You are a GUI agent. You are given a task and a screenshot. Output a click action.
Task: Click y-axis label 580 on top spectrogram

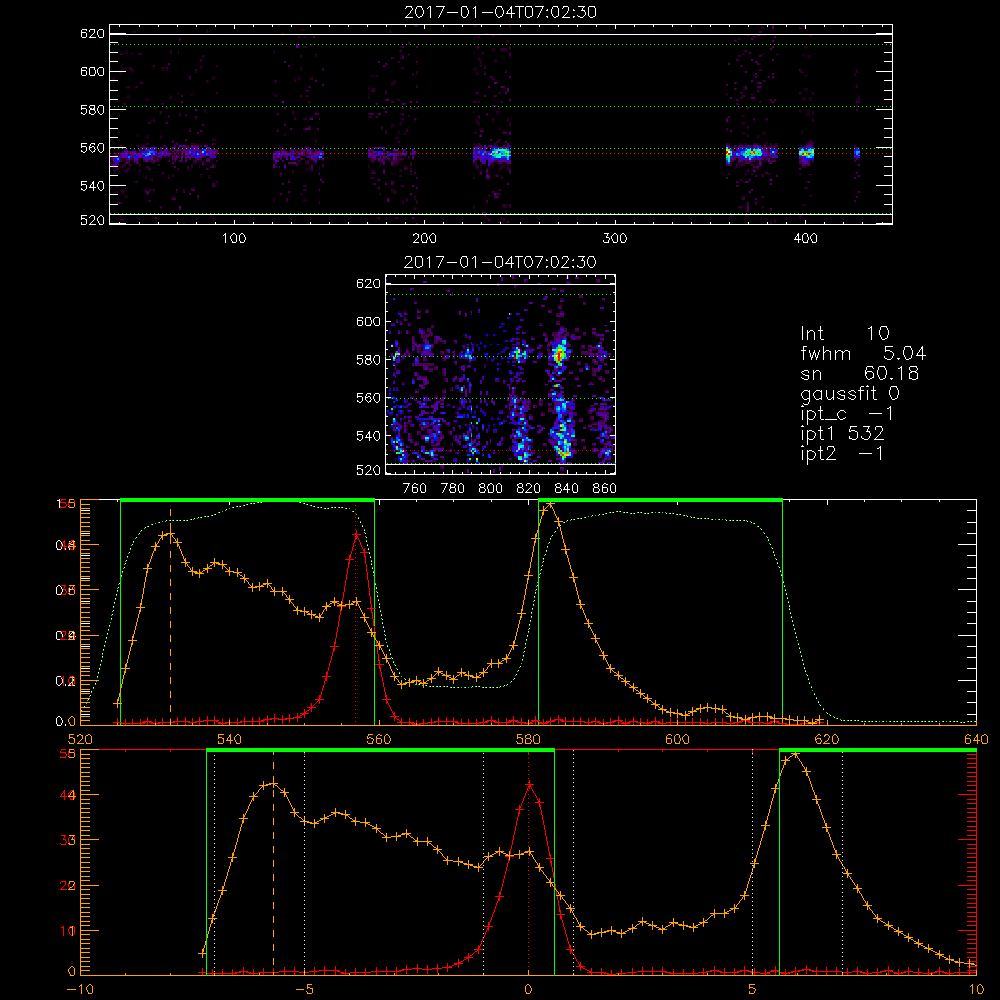pyautogui.click(x=92, y=110)
